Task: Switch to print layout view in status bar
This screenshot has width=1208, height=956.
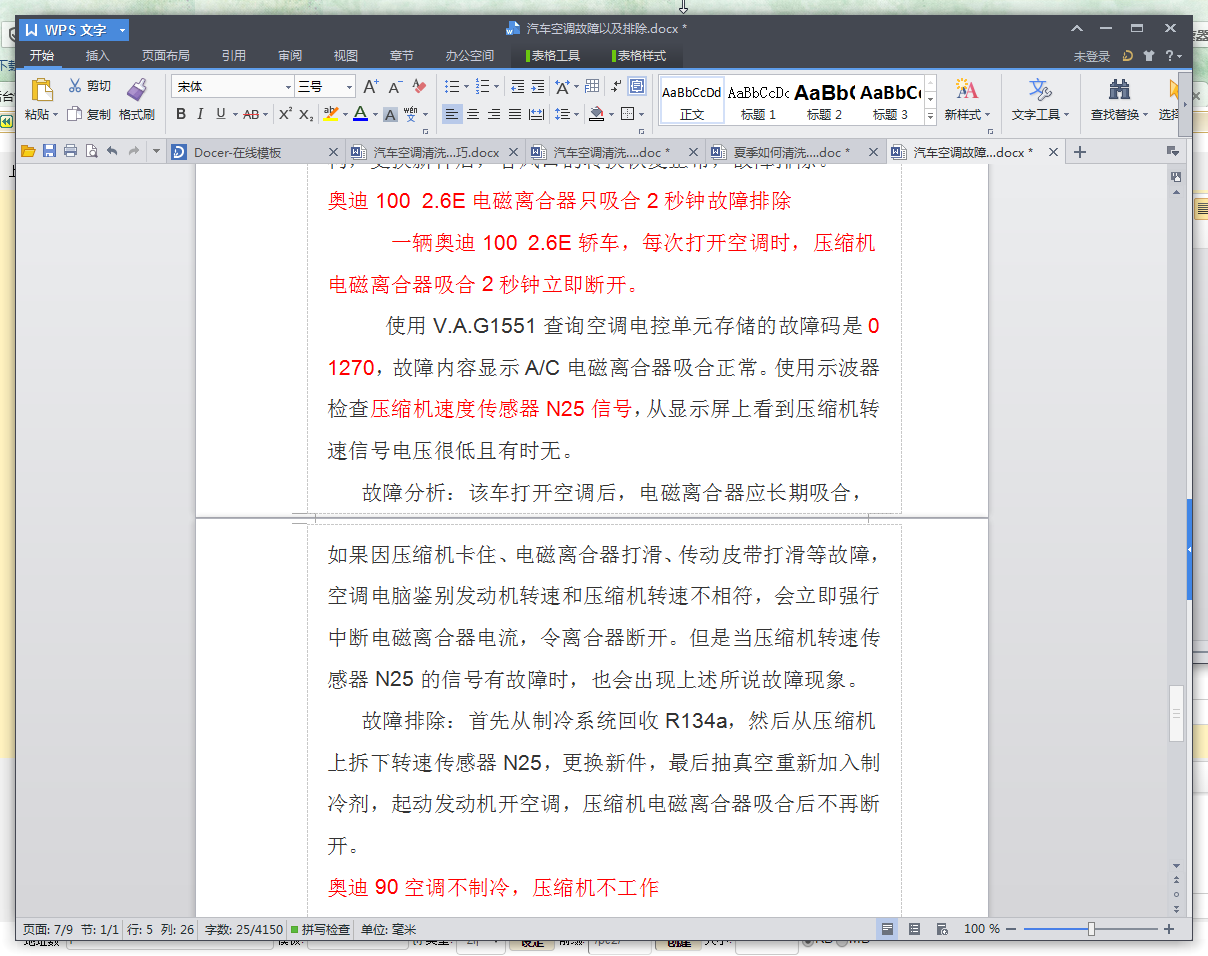Action: pos(888,929)
